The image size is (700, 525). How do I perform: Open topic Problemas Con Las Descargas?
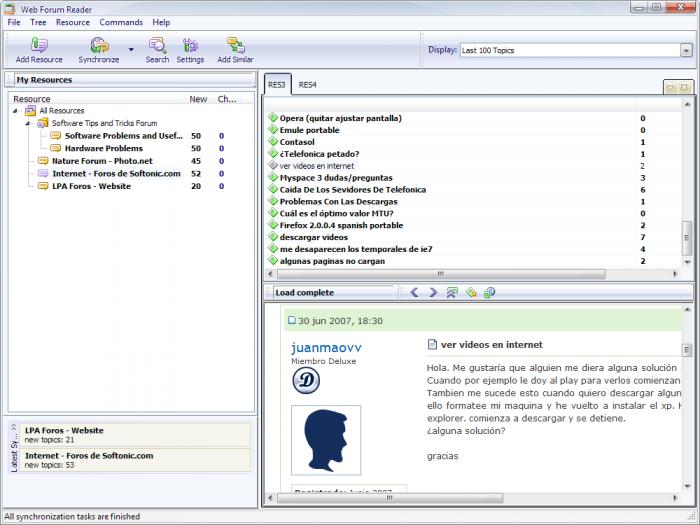click(338, 202)
